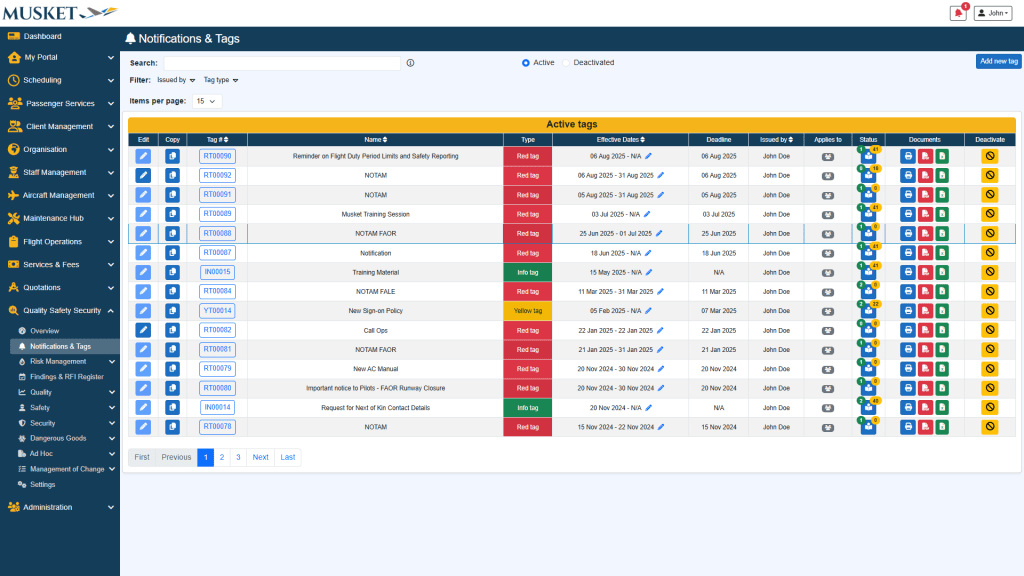This screenshot has height=576, width=1024.
Task: Open the notifications bell in top bar
Action: tap(958, 13)
